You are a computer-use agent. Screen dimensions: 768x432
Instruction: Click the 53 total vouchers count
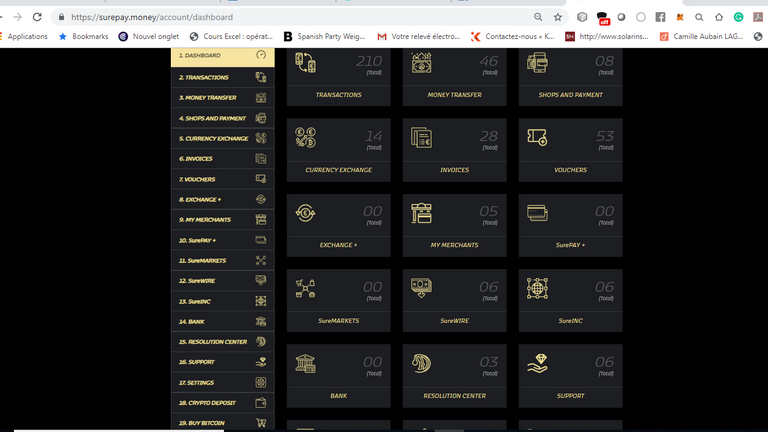click(604, 136)
